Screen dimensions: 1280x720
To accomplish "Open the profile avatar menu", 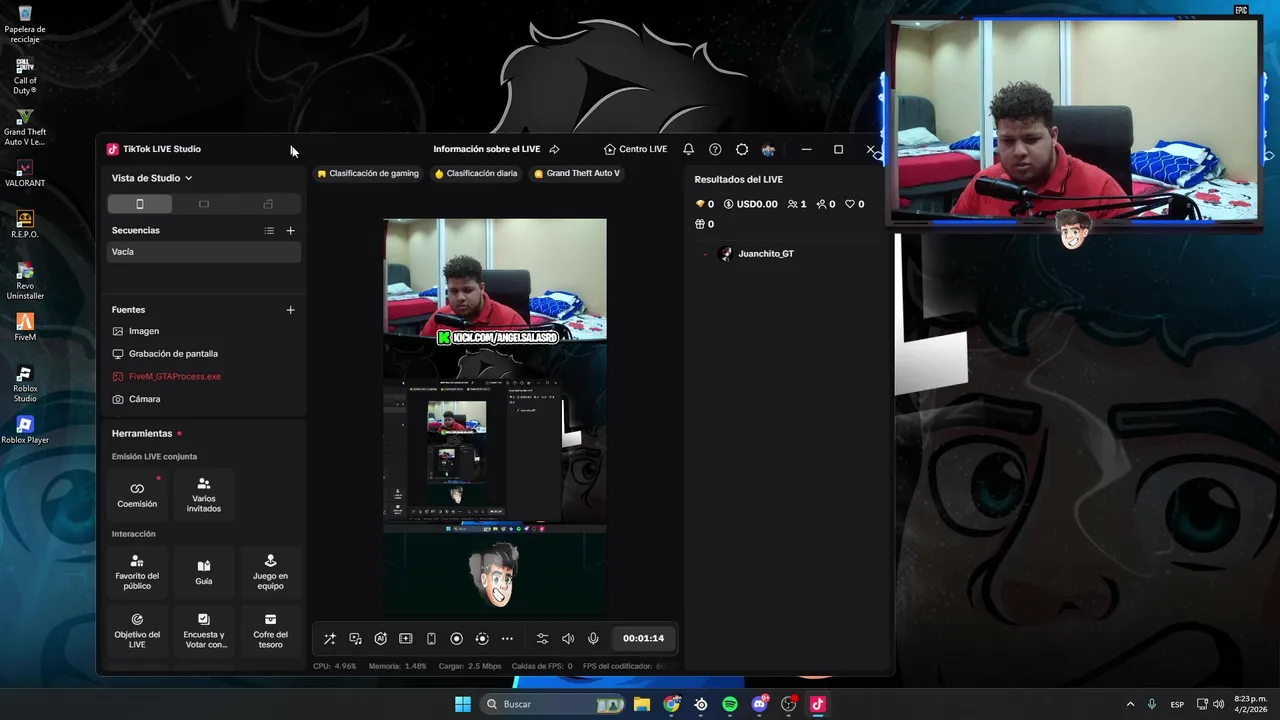I will pos(768,149).
